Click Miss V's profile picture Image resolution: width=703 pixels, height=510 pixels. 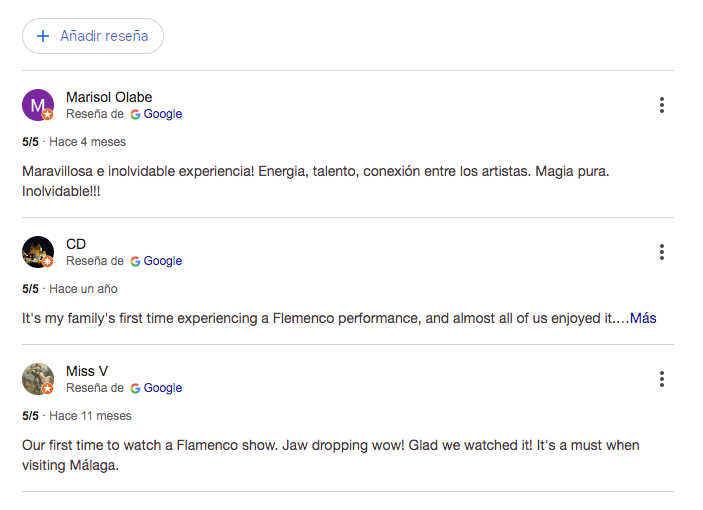click(x=38, y=379)
